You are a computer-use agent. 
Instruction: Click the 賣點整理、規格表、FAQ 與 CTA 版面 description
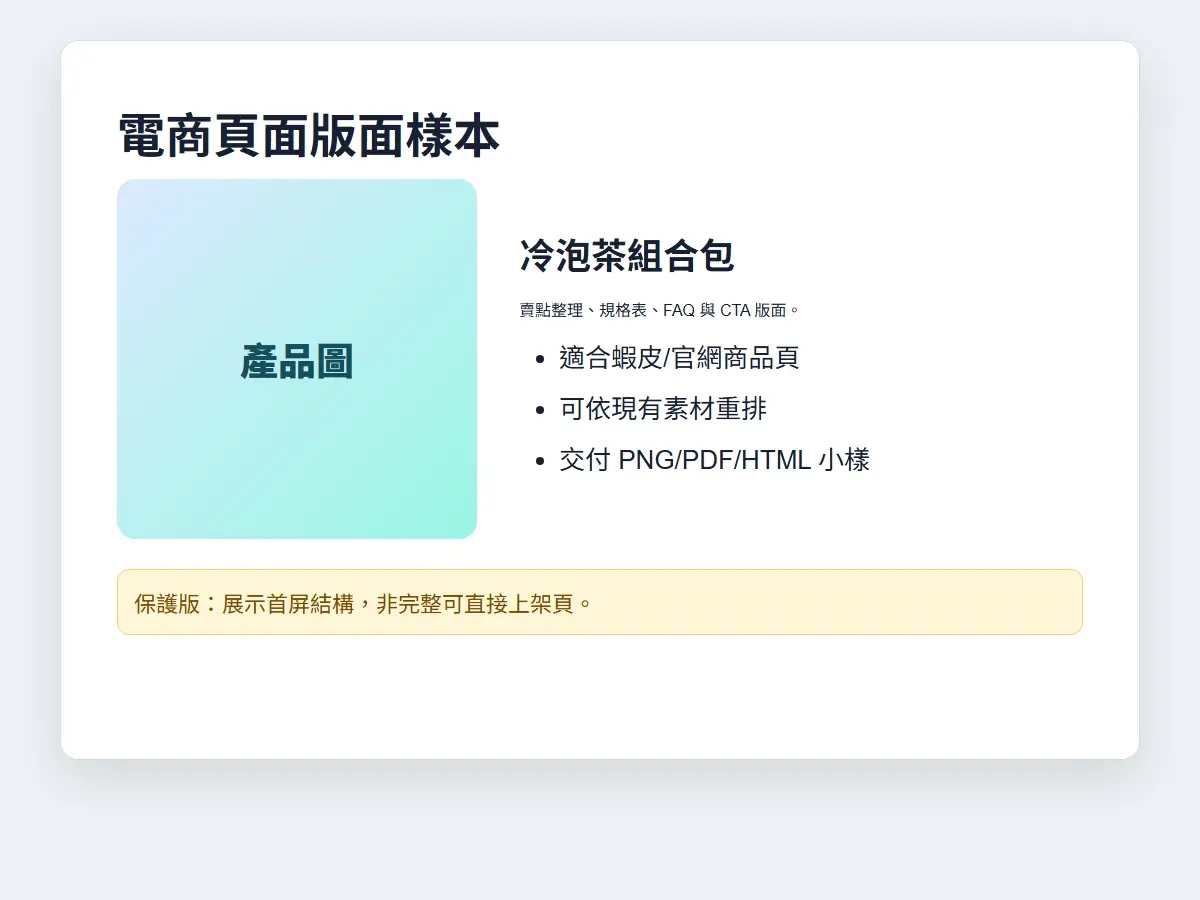[660, 310]
